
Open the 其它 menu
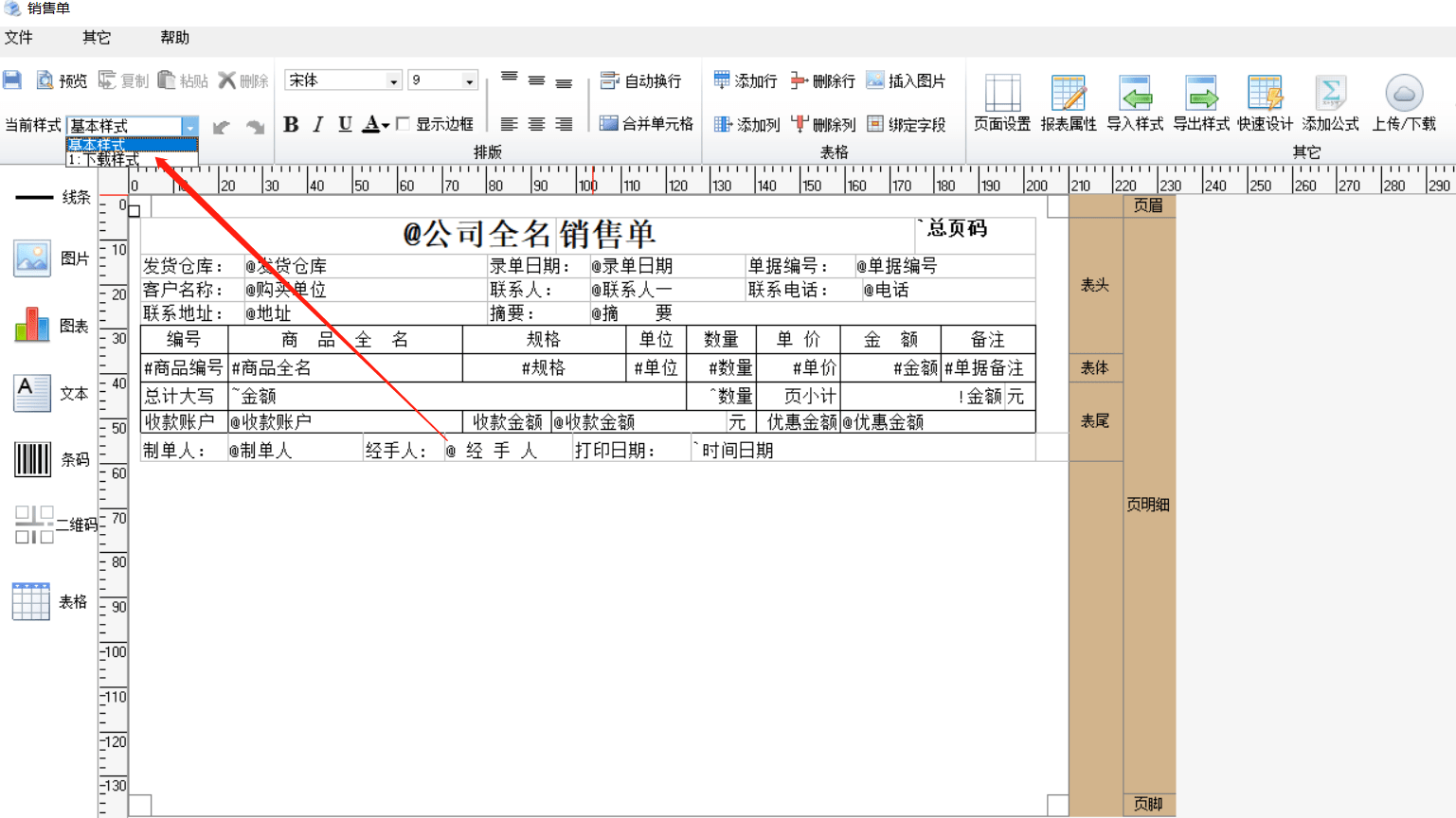click(97, 38)
